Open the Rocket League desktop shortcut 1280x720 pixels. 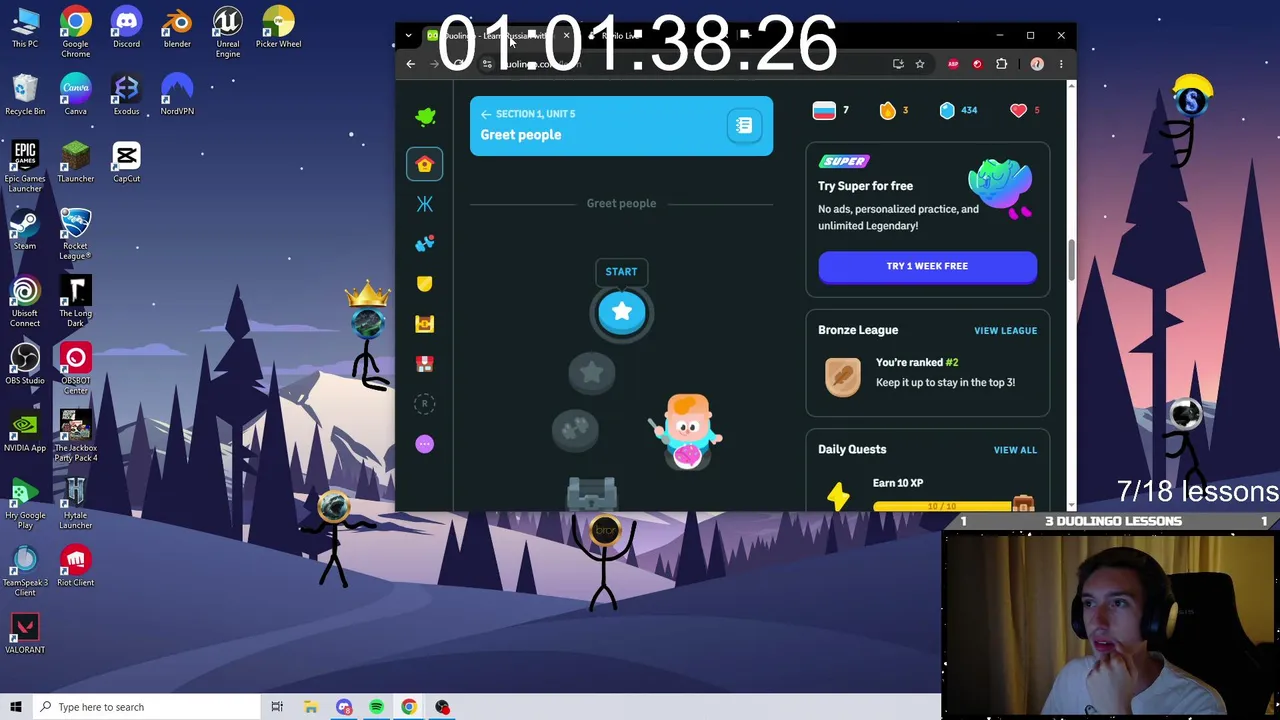pyautogui.click(x=75, y=234)
